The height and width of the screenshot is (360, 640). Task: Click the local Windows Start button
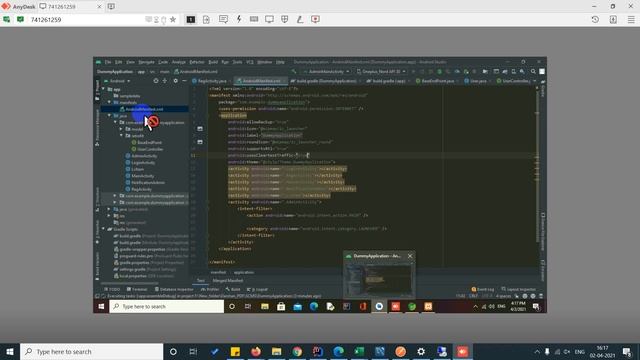tap(10, 351)
